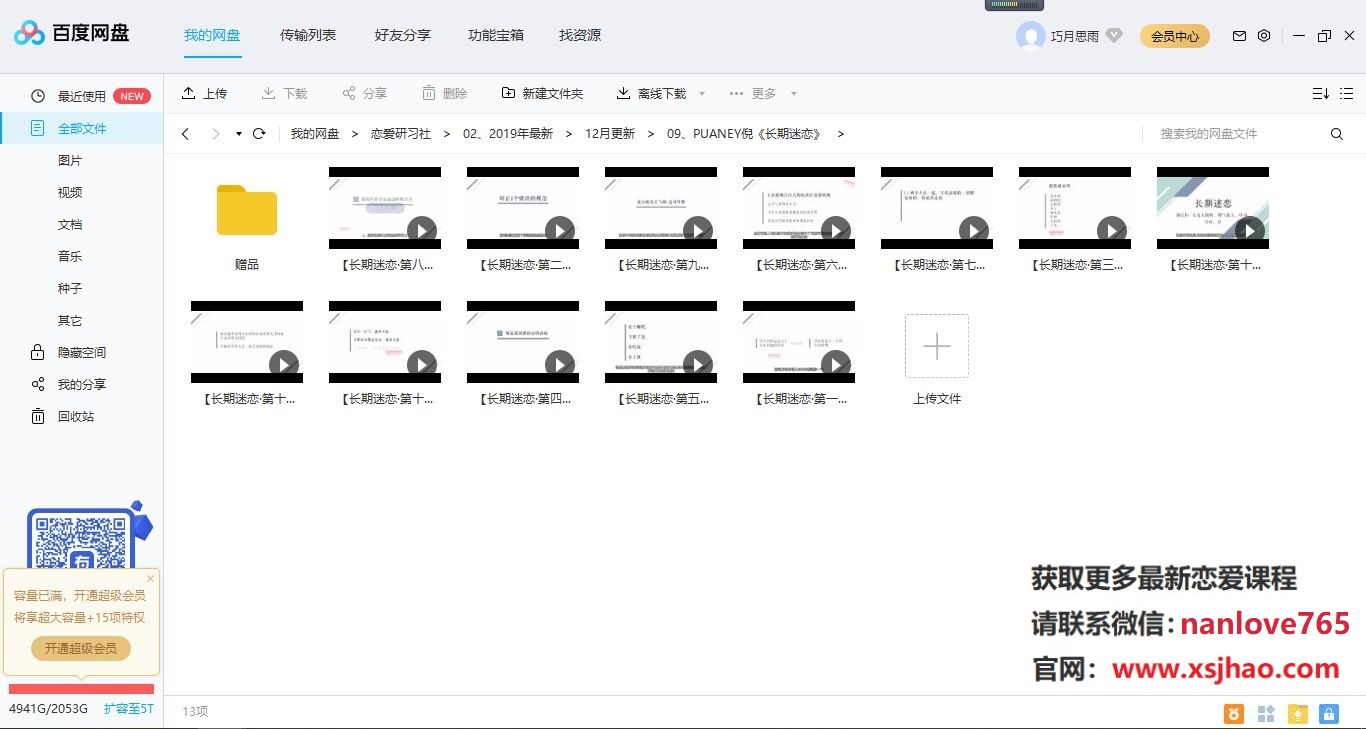Switch to the 功能宝箱 tab
This screenshot has height=729, width=1366.
496,35
